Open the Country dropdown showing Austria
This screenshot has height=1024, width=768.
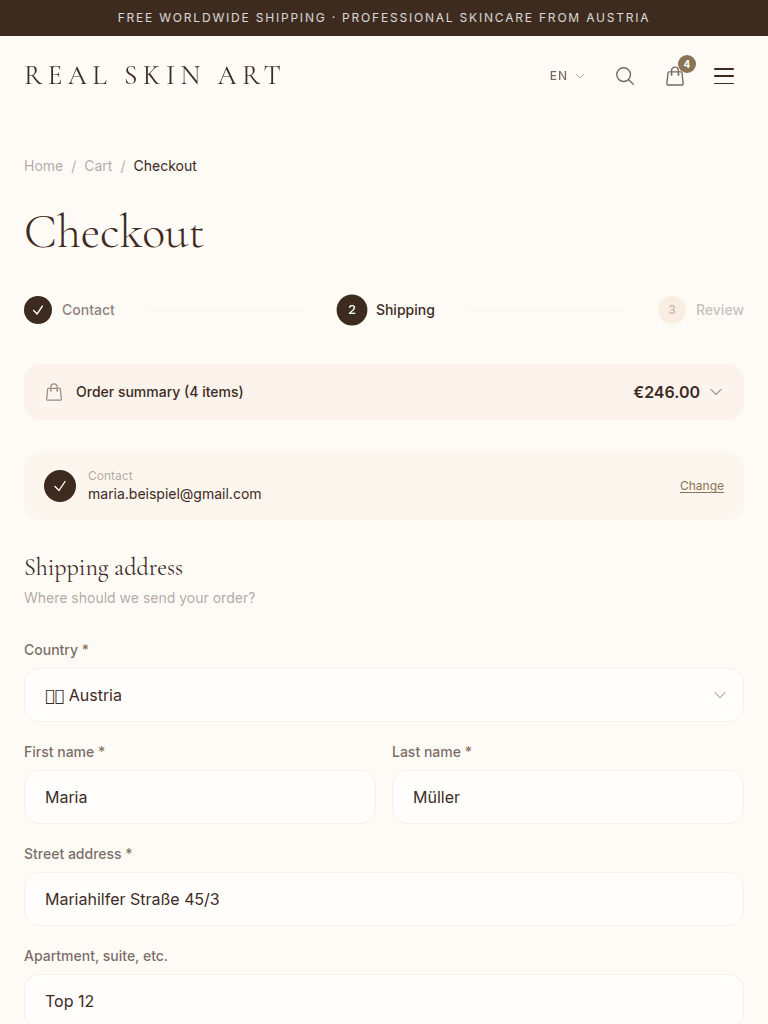384,695
